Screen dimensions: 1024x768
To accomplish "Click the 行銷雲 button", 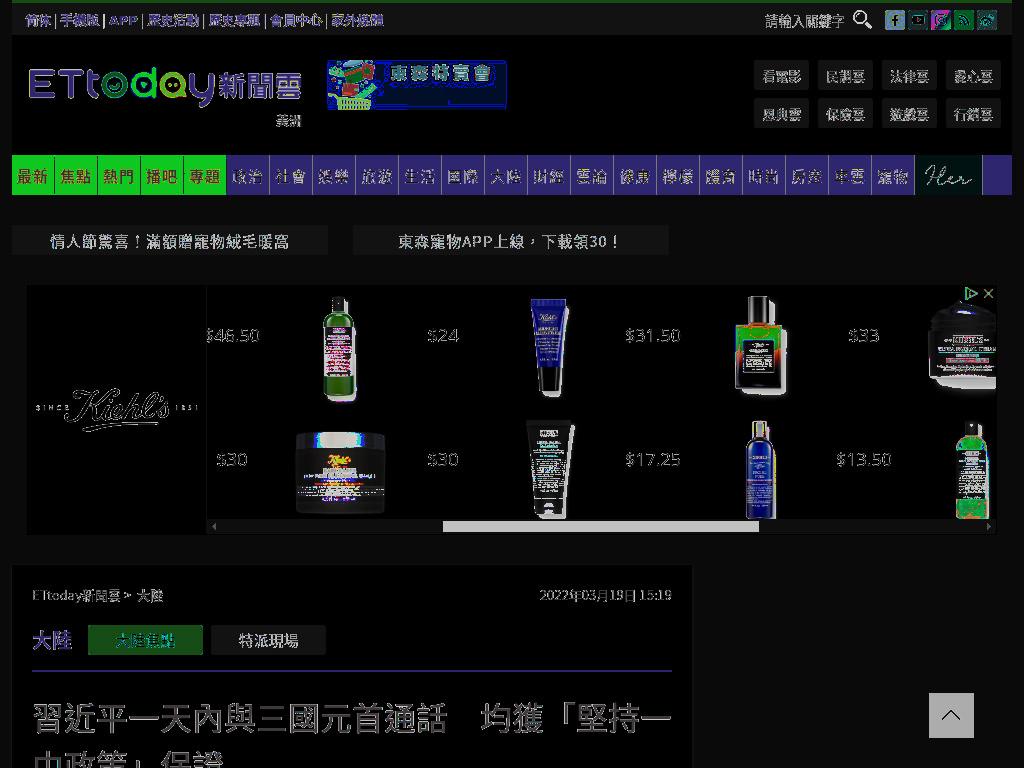I will [x=973, y=114].
